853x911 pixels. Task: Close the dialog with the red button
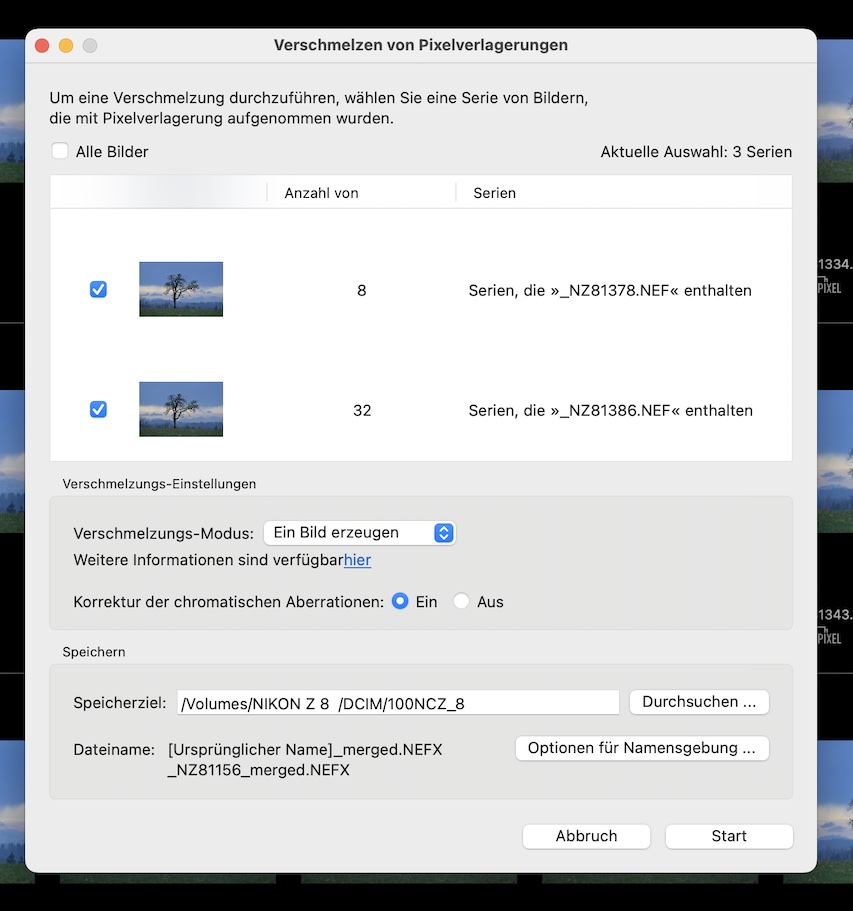(42, 46)
